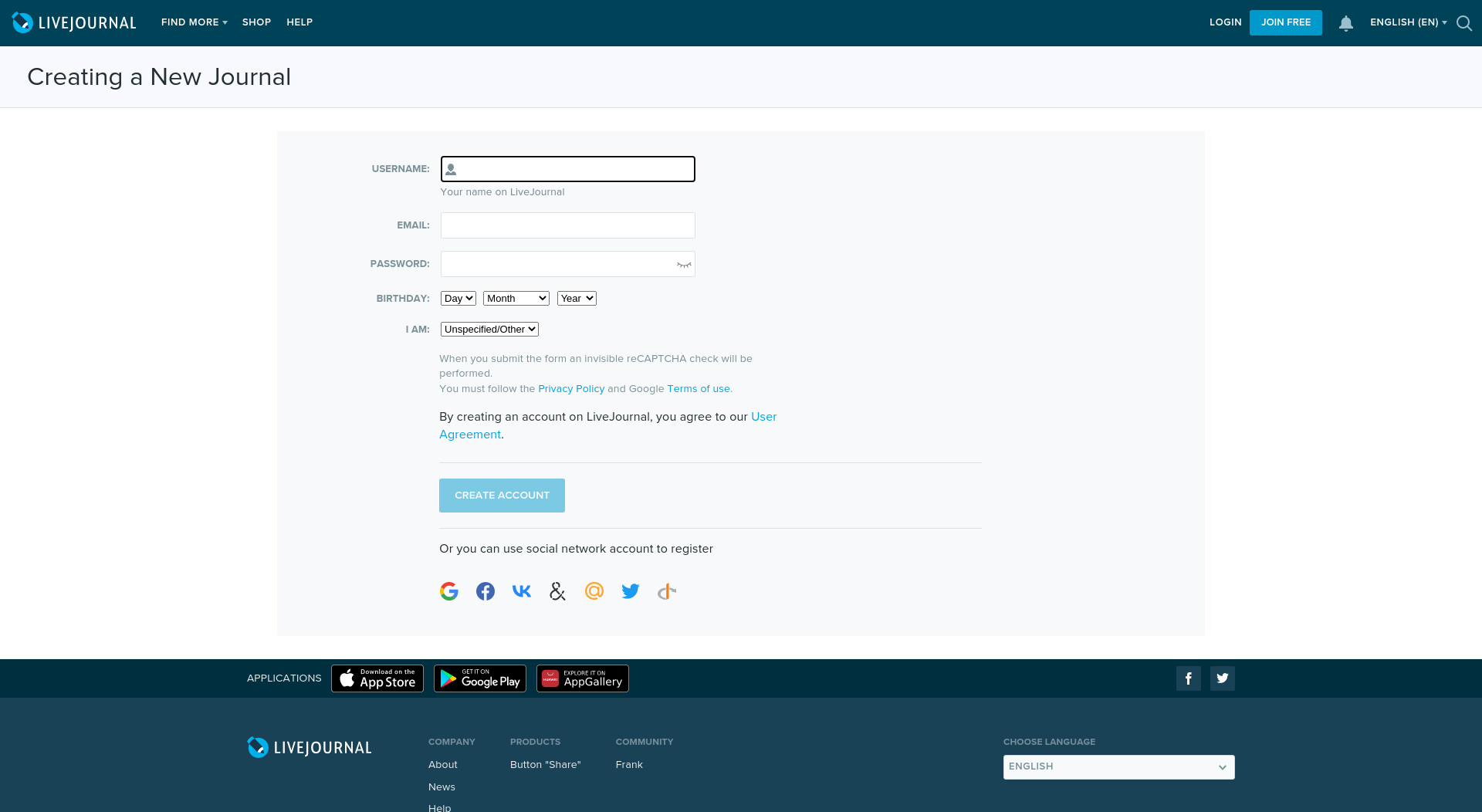Open the Shop menu item
This screenshot has width=1482, height=812.
[256, 22]
